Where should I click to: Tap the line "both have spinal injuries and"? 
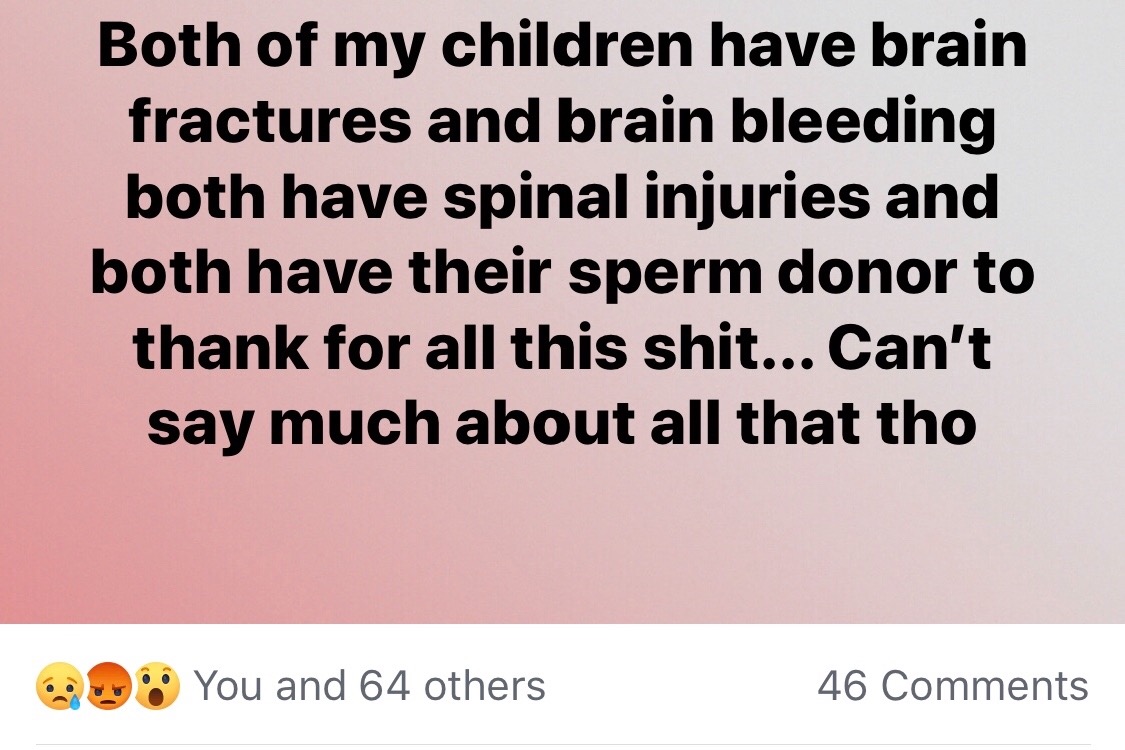point(562,199)
